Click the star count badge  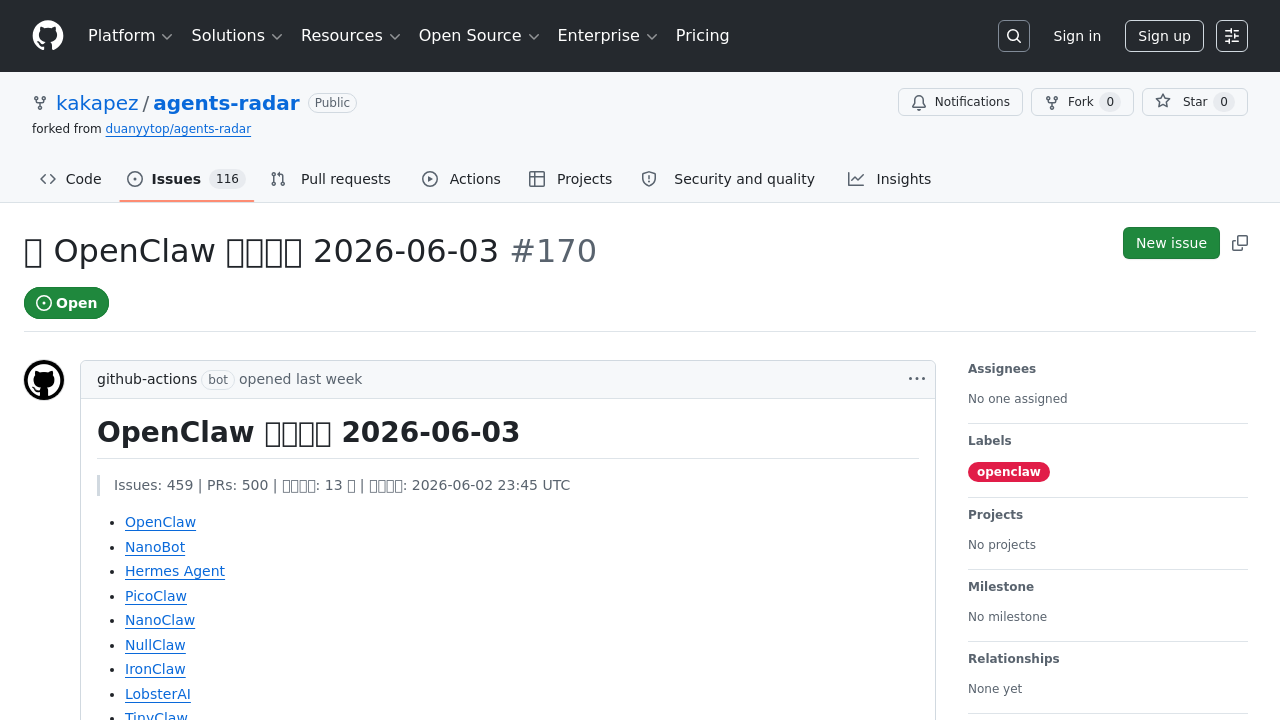click(1224, 102)
